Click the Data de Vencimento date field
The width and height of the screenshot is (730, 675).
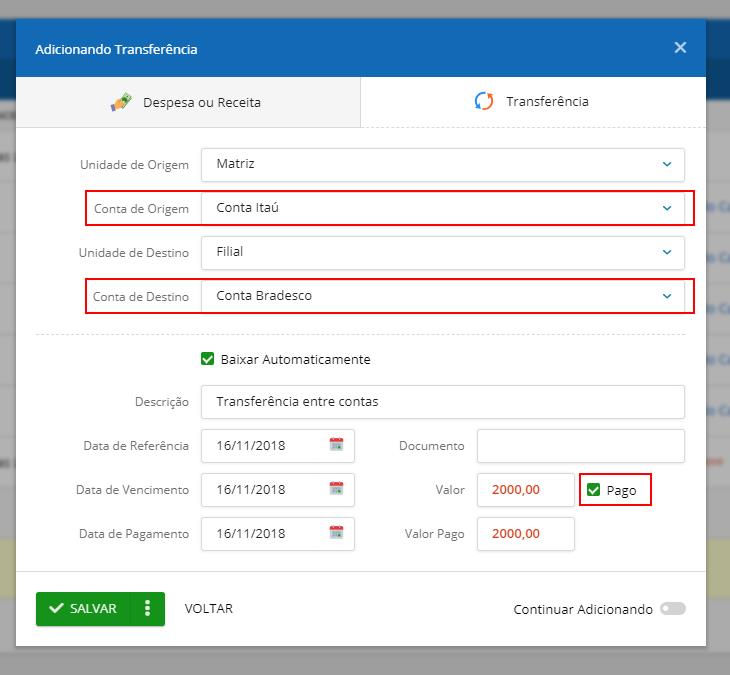click(277, 490)
